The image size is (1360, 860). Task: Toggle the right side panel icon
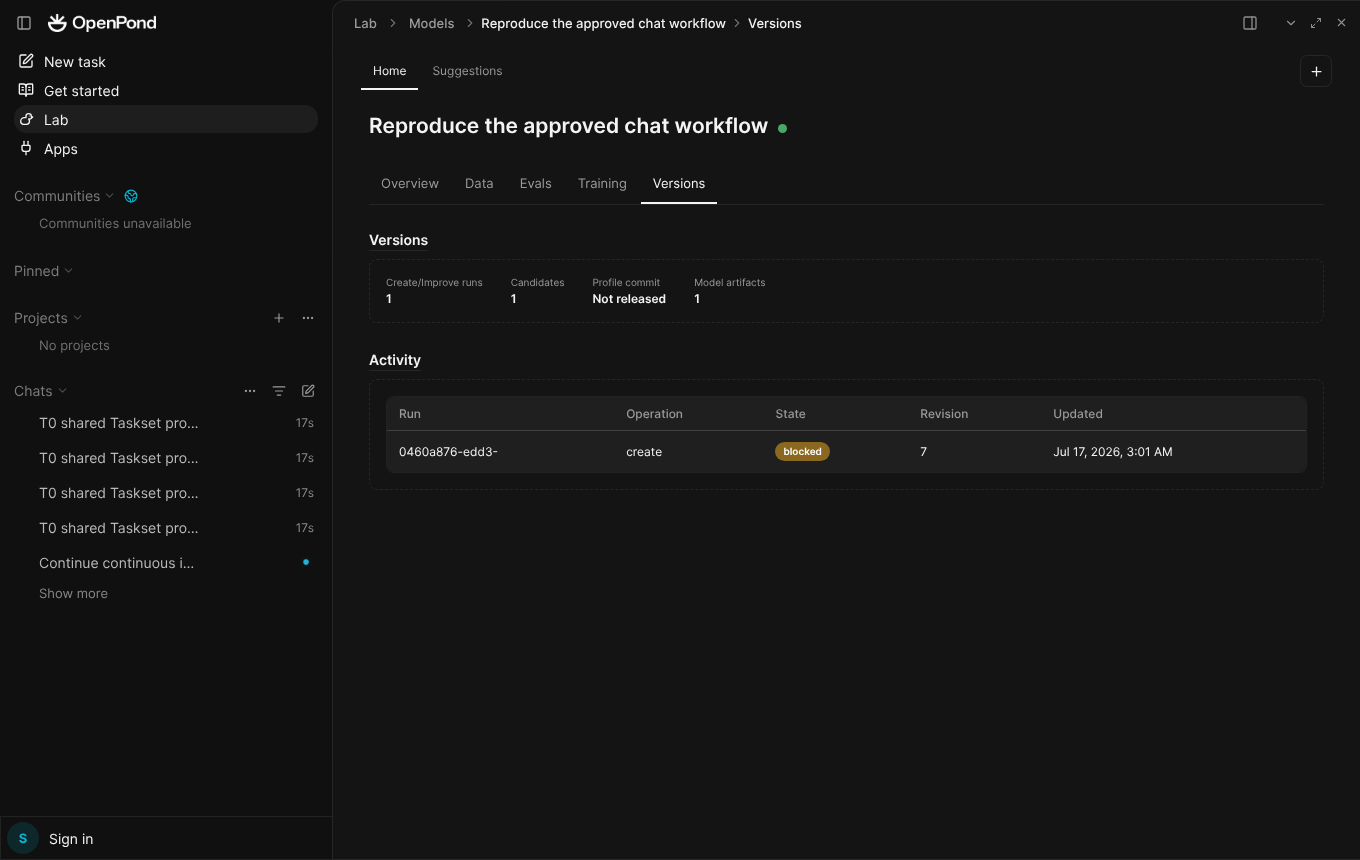[x=1250, y=23]
